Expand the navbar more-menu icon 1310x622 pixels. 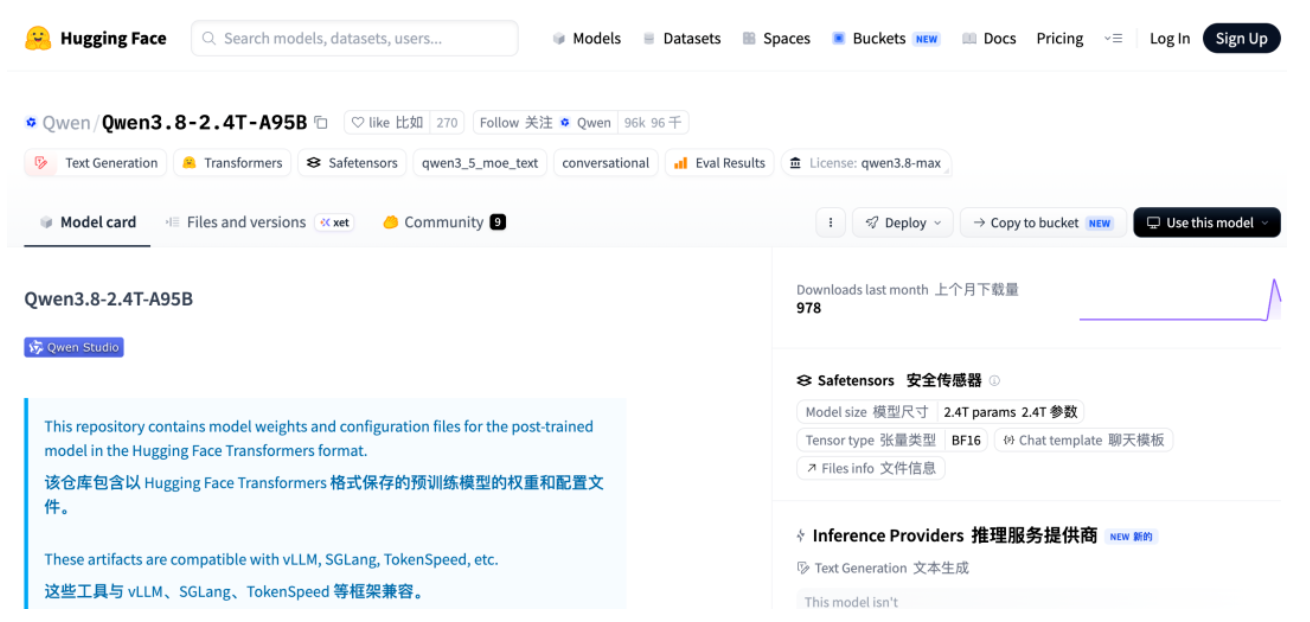point(1113,38)
